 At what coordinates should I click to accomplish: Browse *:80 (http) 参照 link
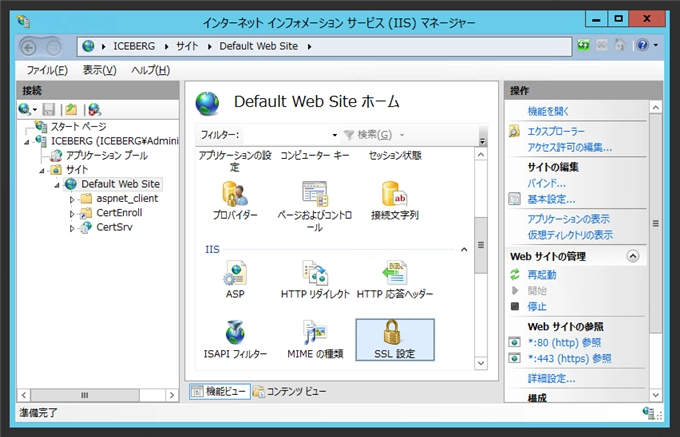coord(564,342)
